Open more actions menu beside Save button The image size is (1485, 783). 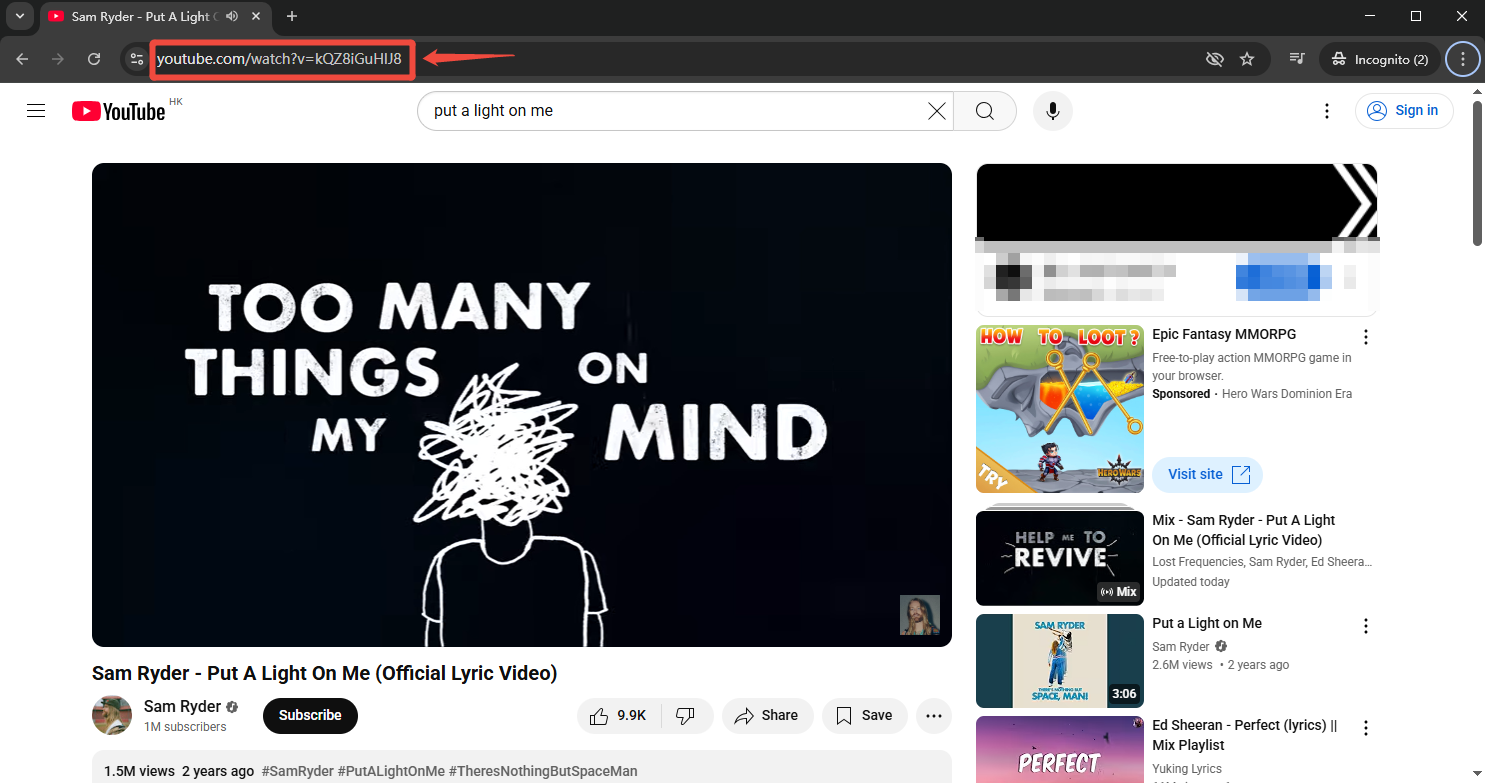(x=933, y=716)
